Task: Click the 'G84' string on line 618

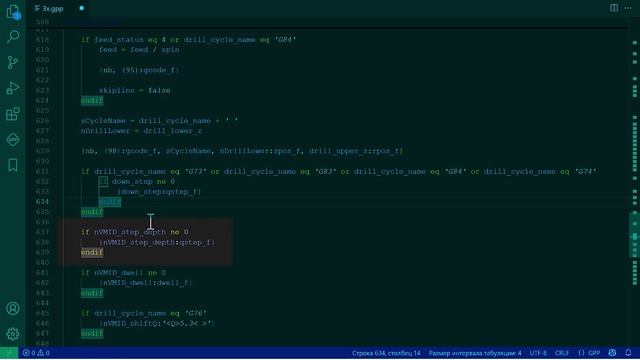Action: 285,40
